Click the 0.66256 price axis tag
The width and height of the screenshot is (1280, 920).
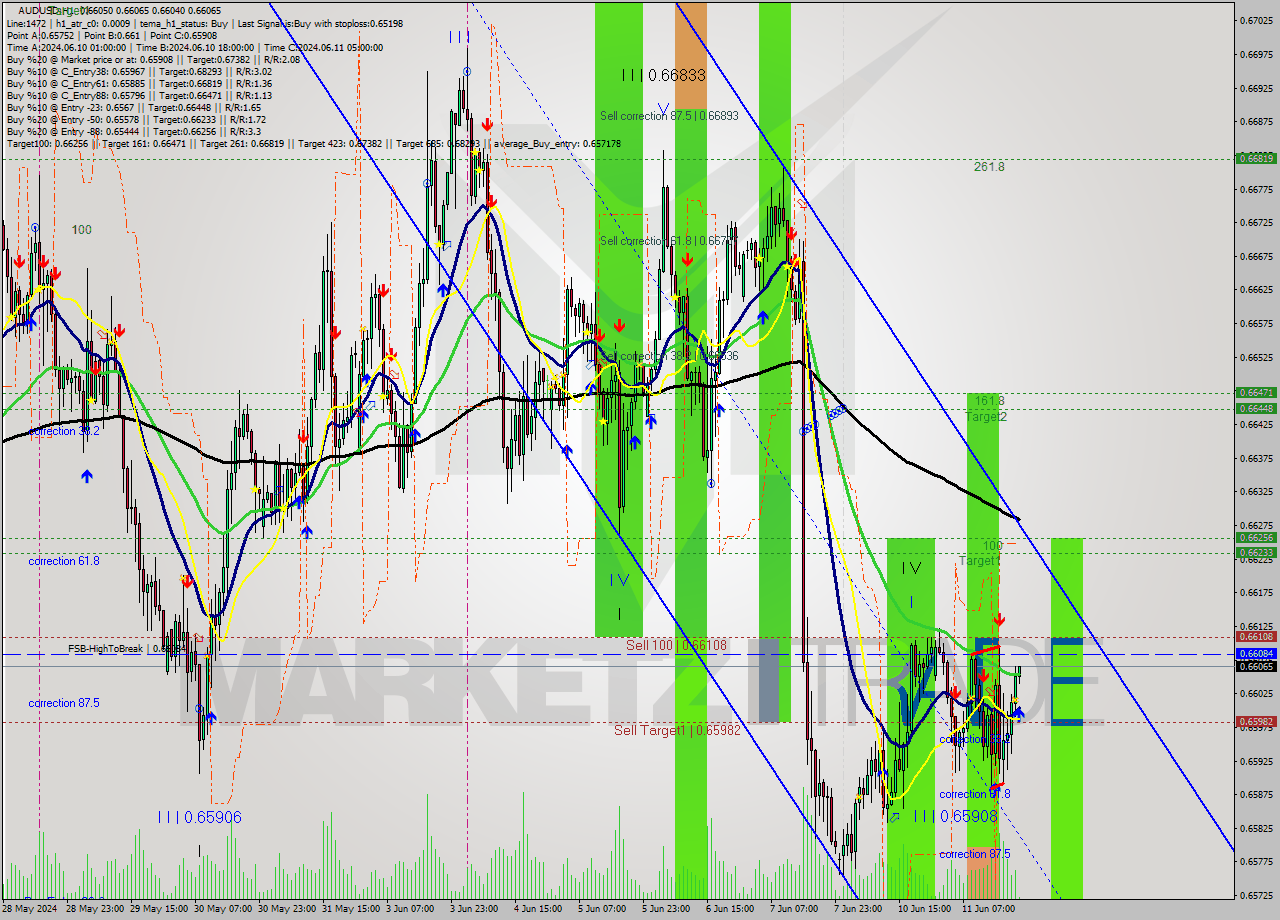1255,537
